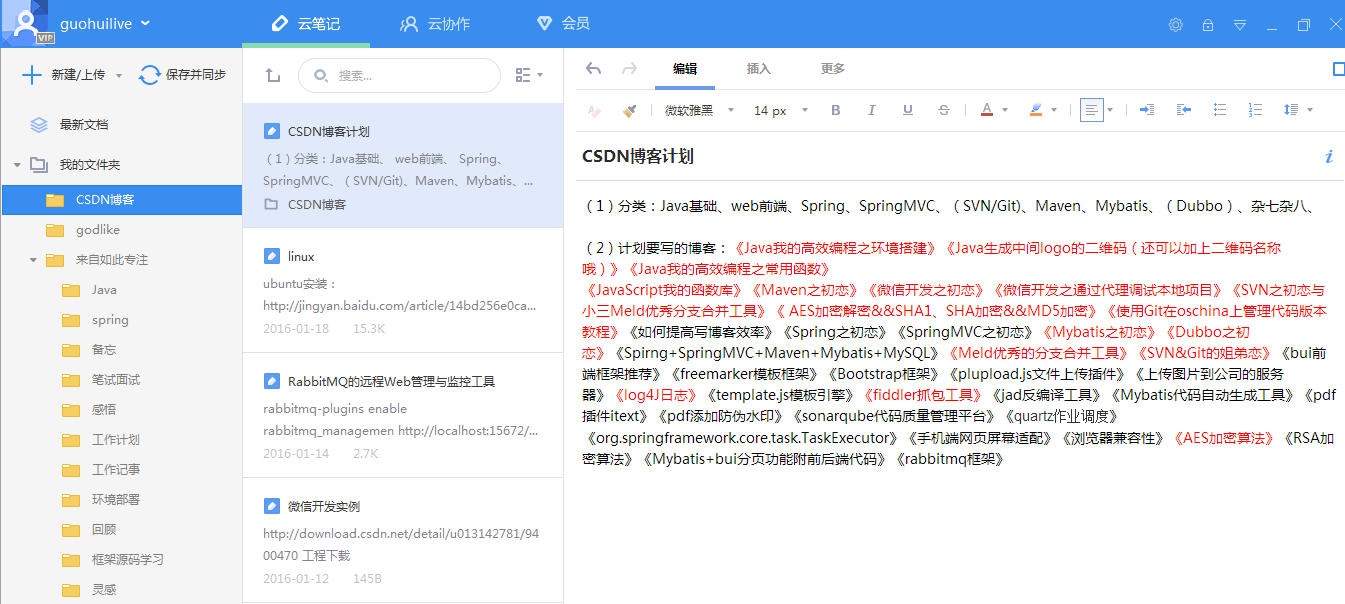Switch to the 插入 tab
Viewport: 1345px width, 604px height.
point(759,69)
